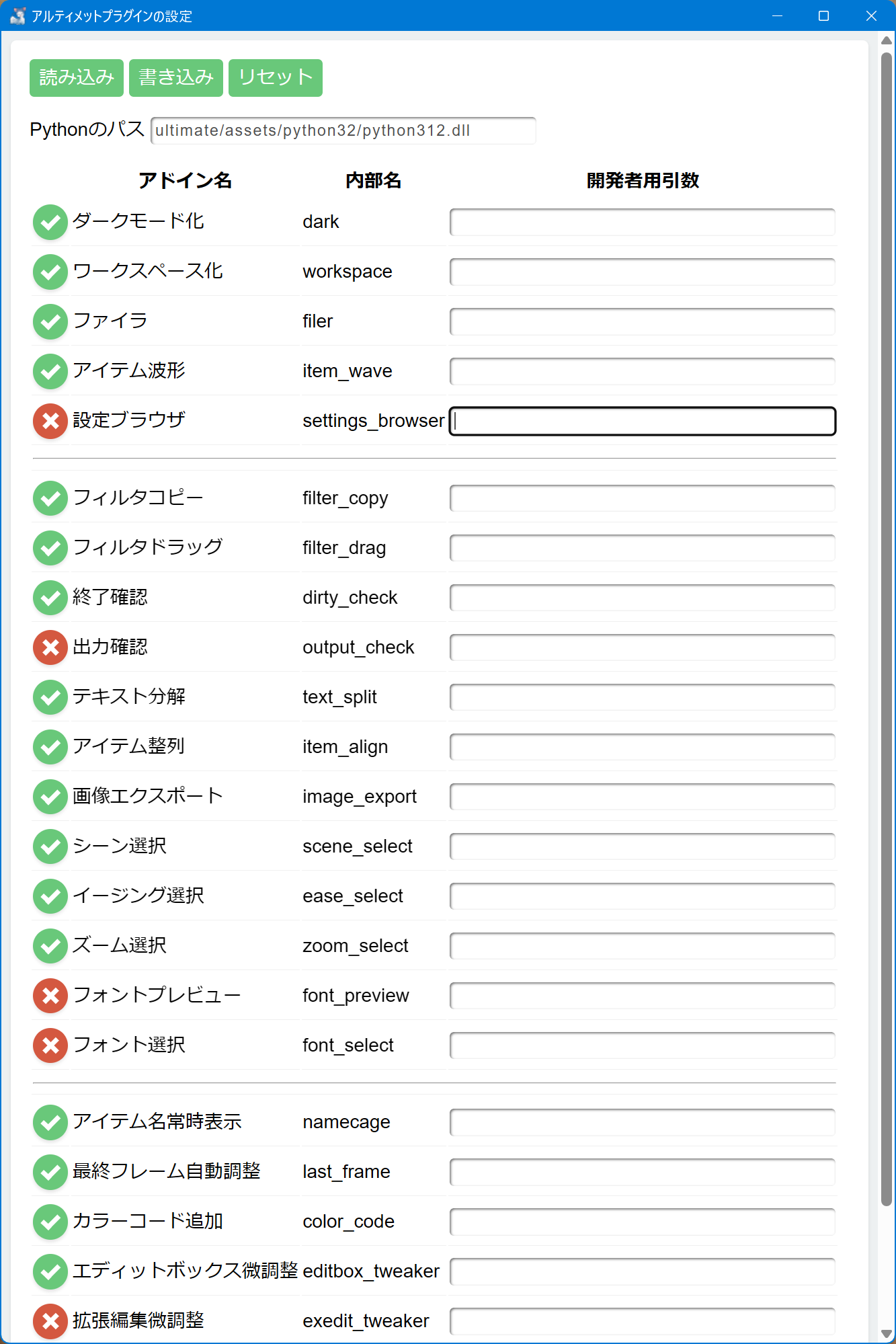Click the settings_browser internal name text
Image resolution: width=896 pixels, height=1344 pixels.
(373, 421)
